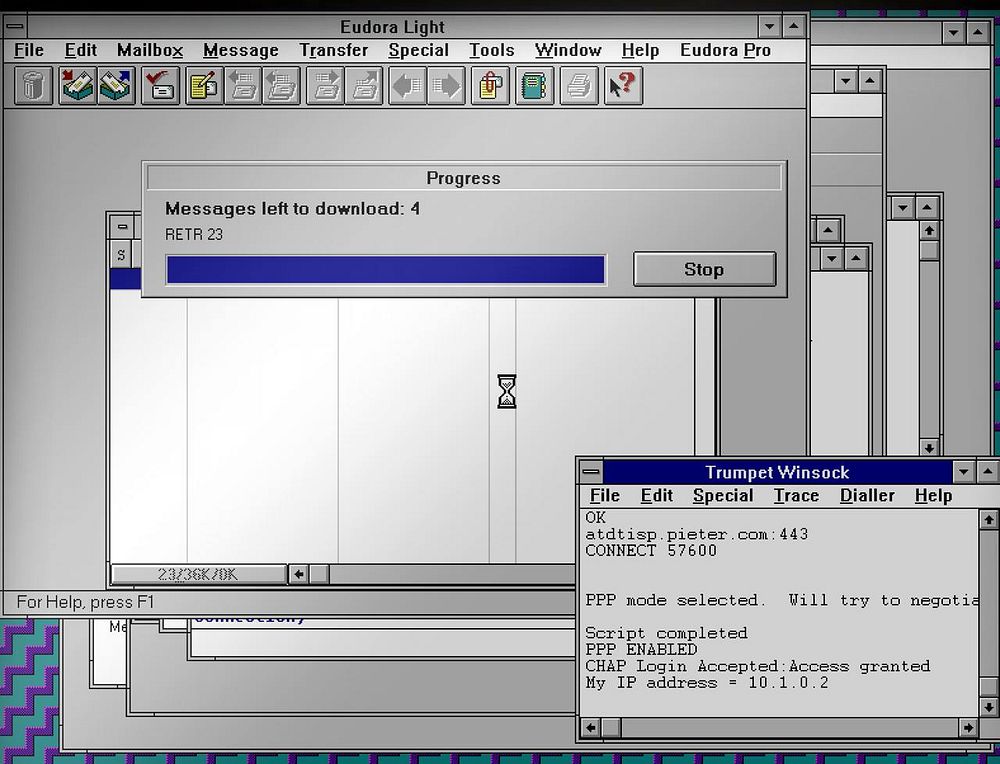Click the mailbox horizontal scroll thumb
This screenshot has width=1000, height=764.
pos(319,574)
